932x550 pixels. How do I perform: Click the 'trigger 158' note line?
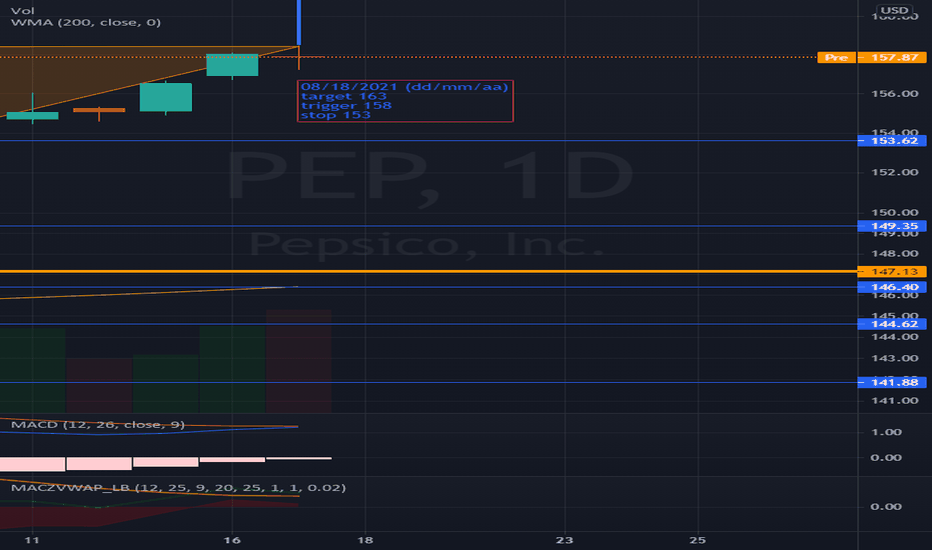[x=346, y=106]
